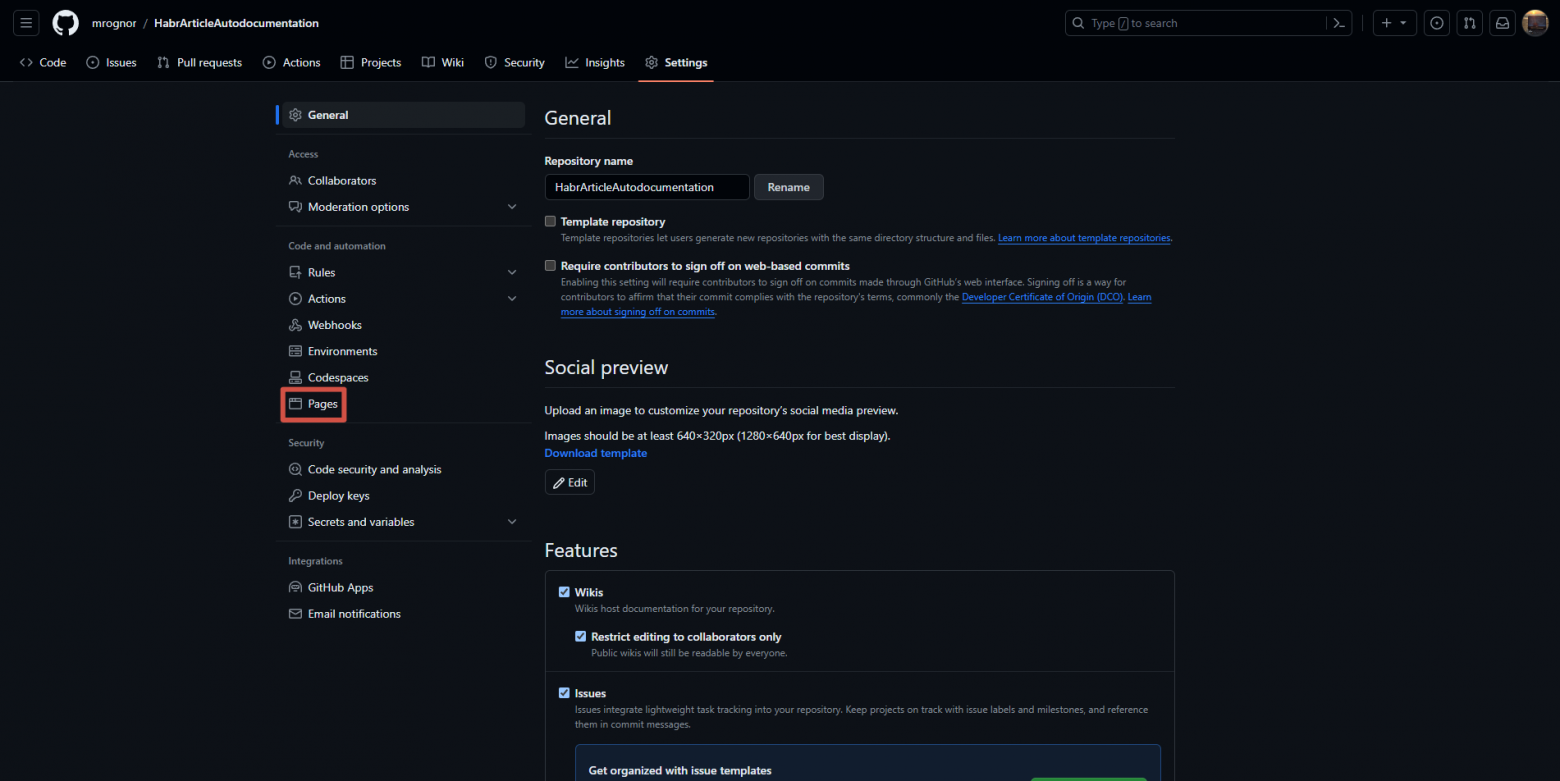Open the command palette icon
Image resolution: width=1560 pixels, height=781 pixels.
point(1338,23)
